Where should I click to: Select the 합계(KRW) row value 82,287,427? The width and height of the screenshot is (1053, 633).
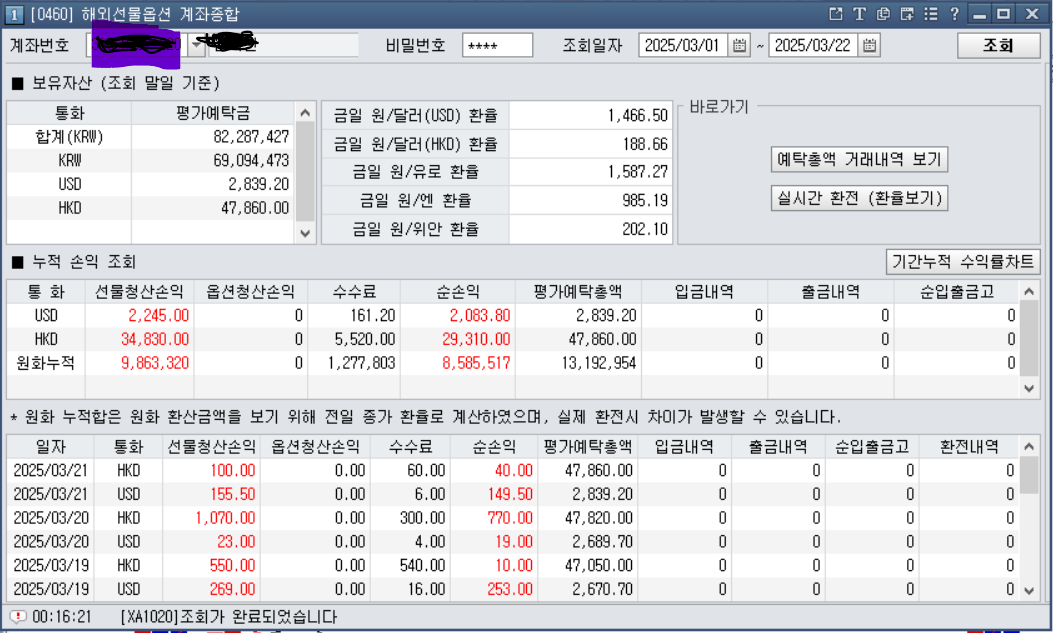(x=251, y=137)
